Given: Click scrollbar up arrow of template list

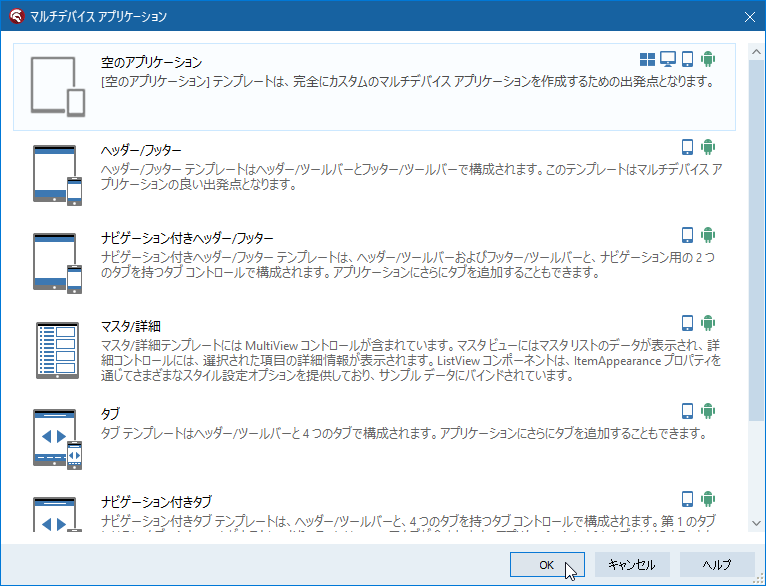Looking at the screenshot, I should pyautogui.click(x=756, y=51).
